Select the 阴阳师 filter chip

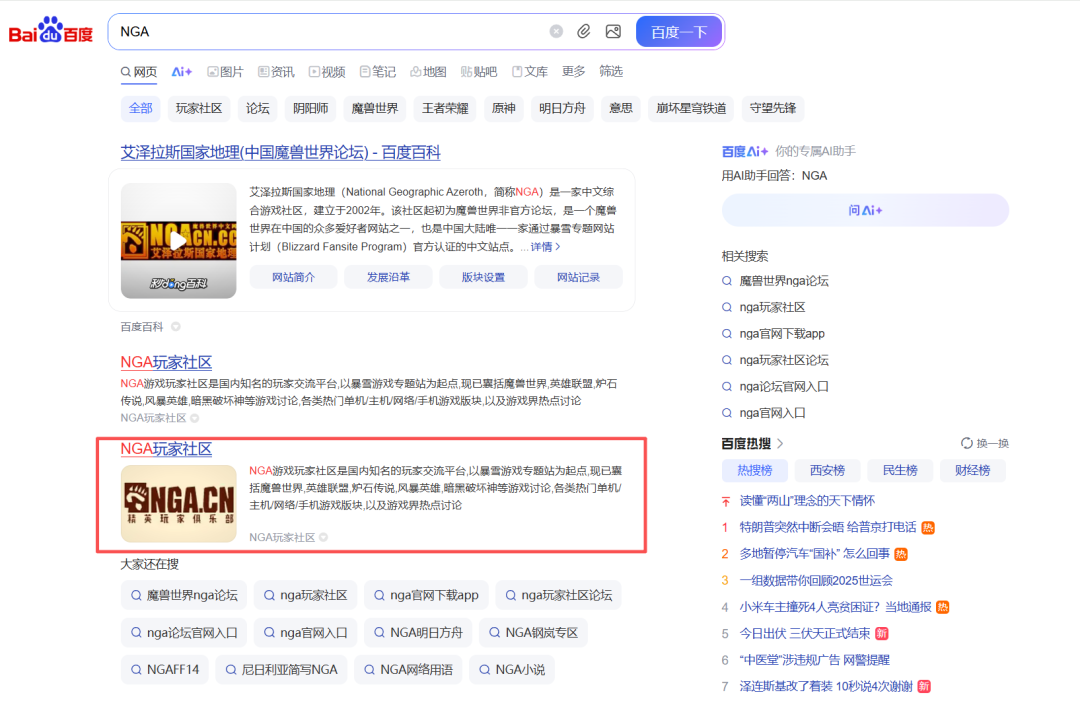311,108
